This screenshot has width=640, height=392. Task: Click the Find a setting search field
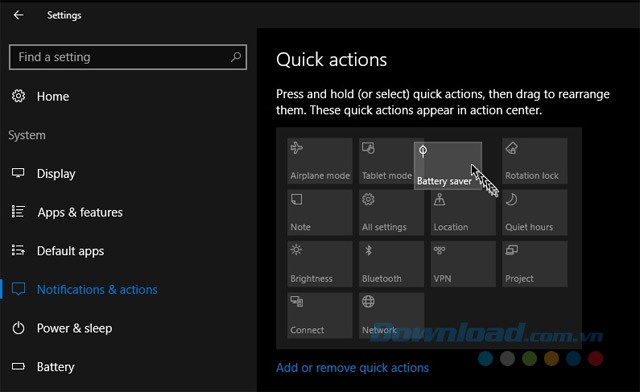[128, 57]
